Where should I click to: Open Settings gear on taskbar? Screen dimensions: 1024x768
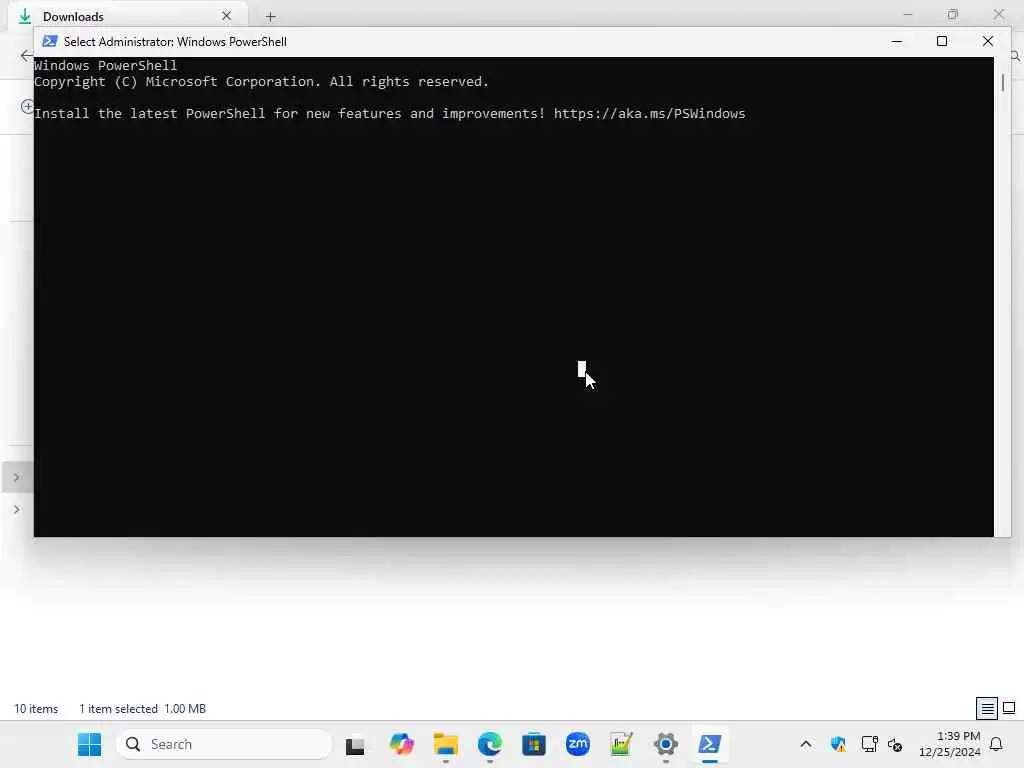point(665,744)
